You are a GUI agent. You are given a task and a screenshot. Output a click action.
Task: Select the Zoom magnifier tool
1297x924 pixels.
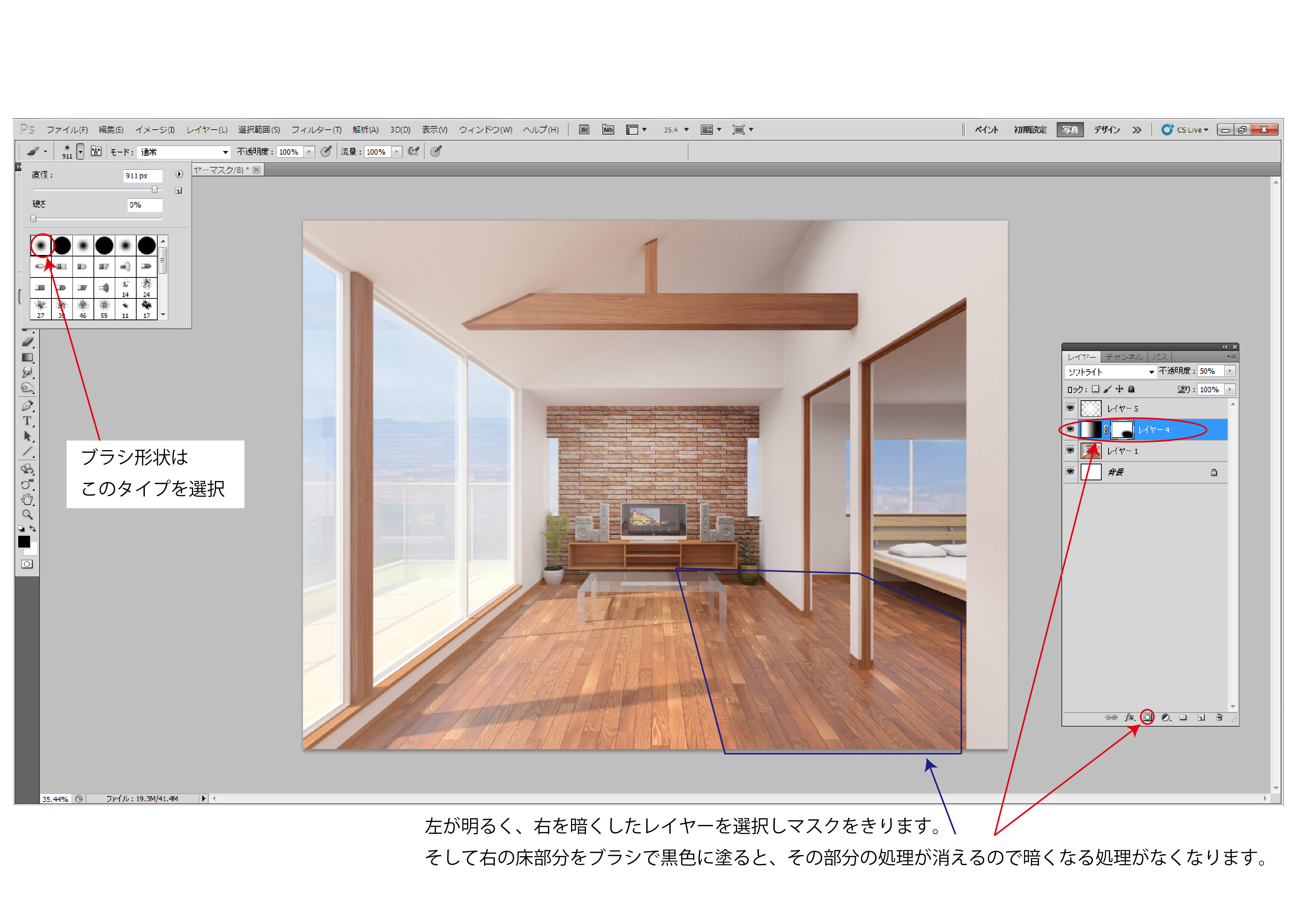[x=27, y=514]
